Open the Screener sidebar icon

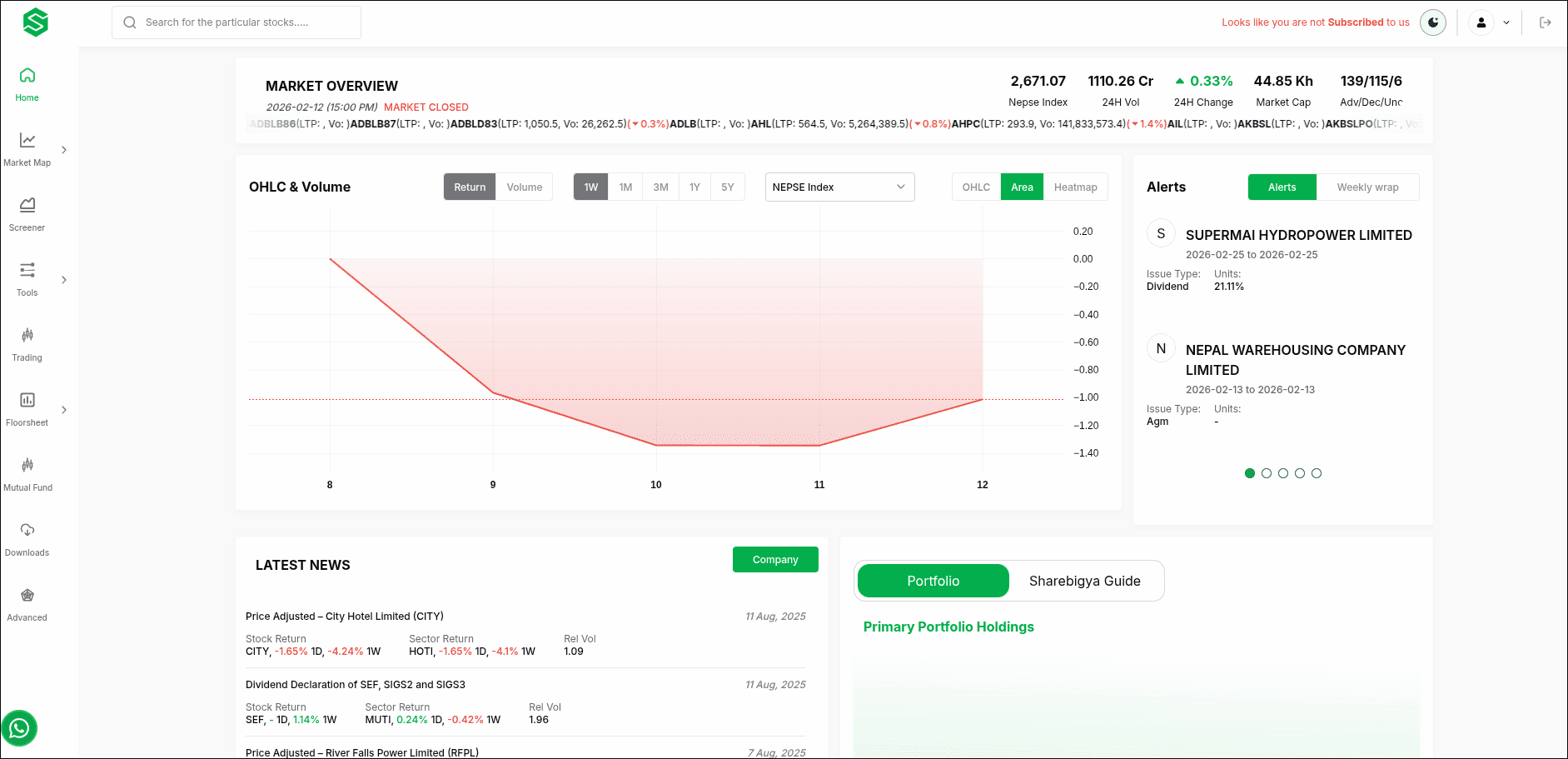pos(27,205)
